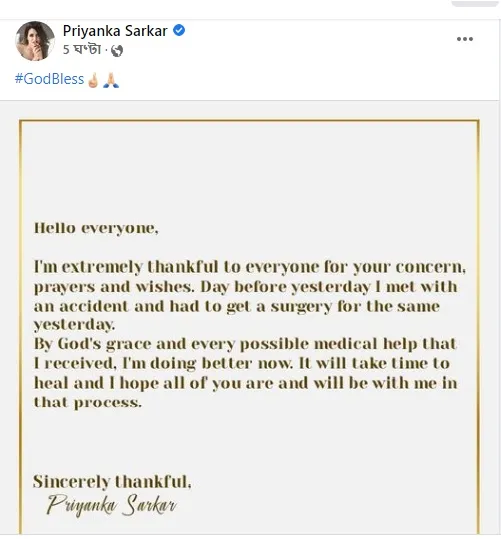Click the line starting "By God's grace"
Viewport: 501px width, 539px height.
tap(245, 344)
